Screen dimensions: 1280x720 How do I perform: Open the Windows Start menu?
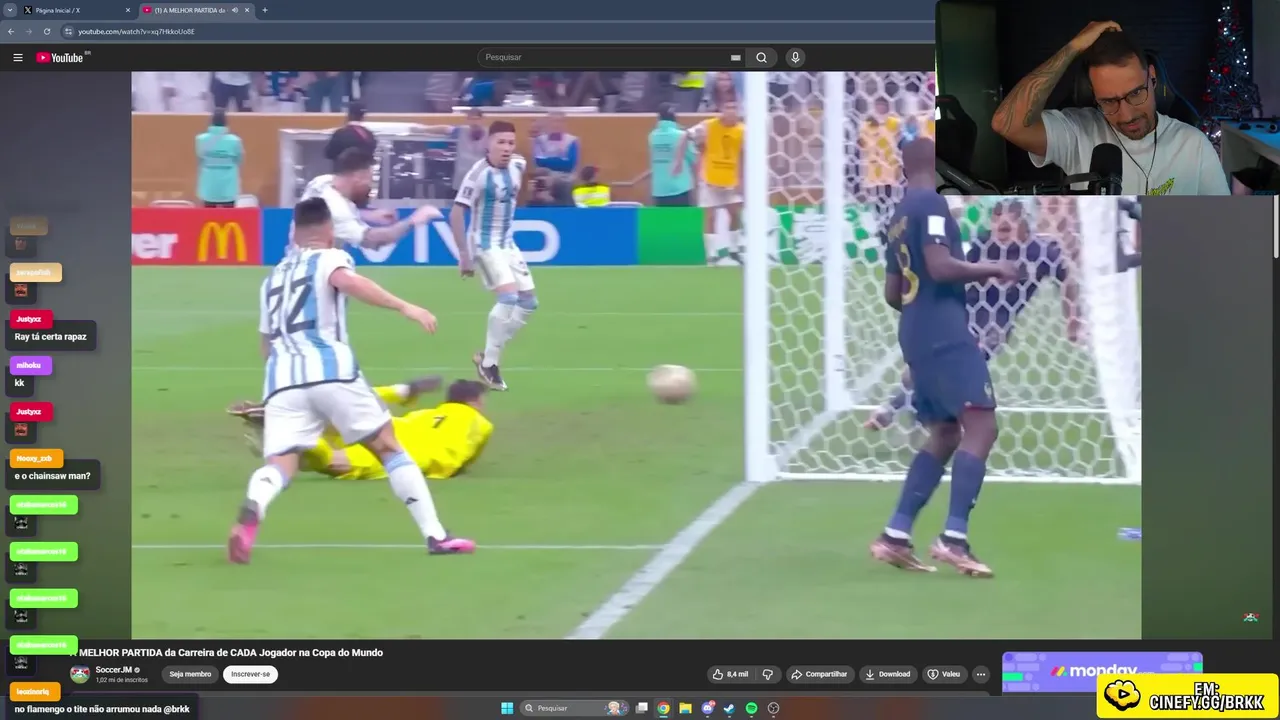[x=507, y=708]
